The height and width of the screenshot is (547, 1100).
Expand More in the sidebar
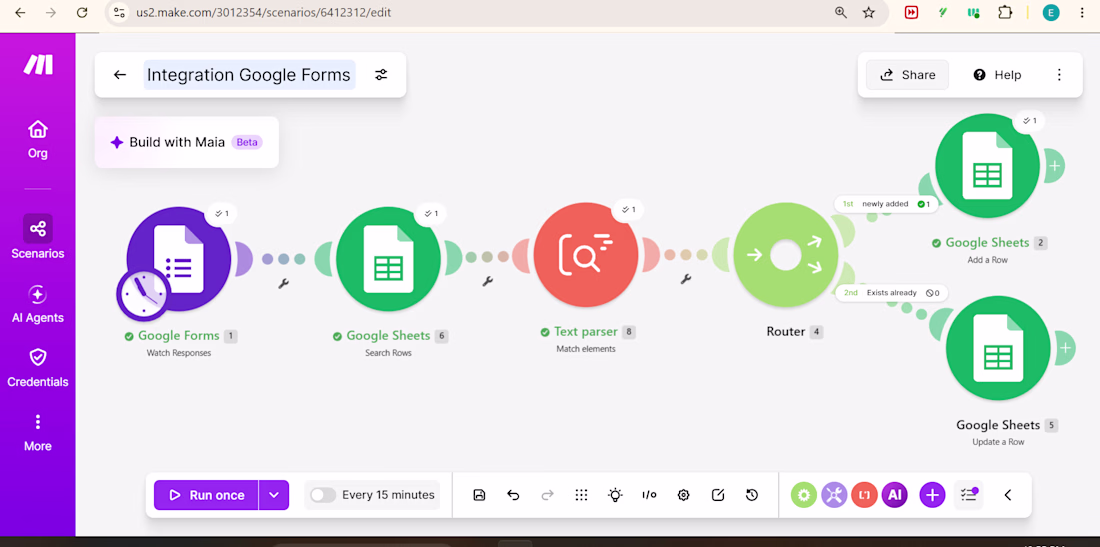[x=38, y=433]
